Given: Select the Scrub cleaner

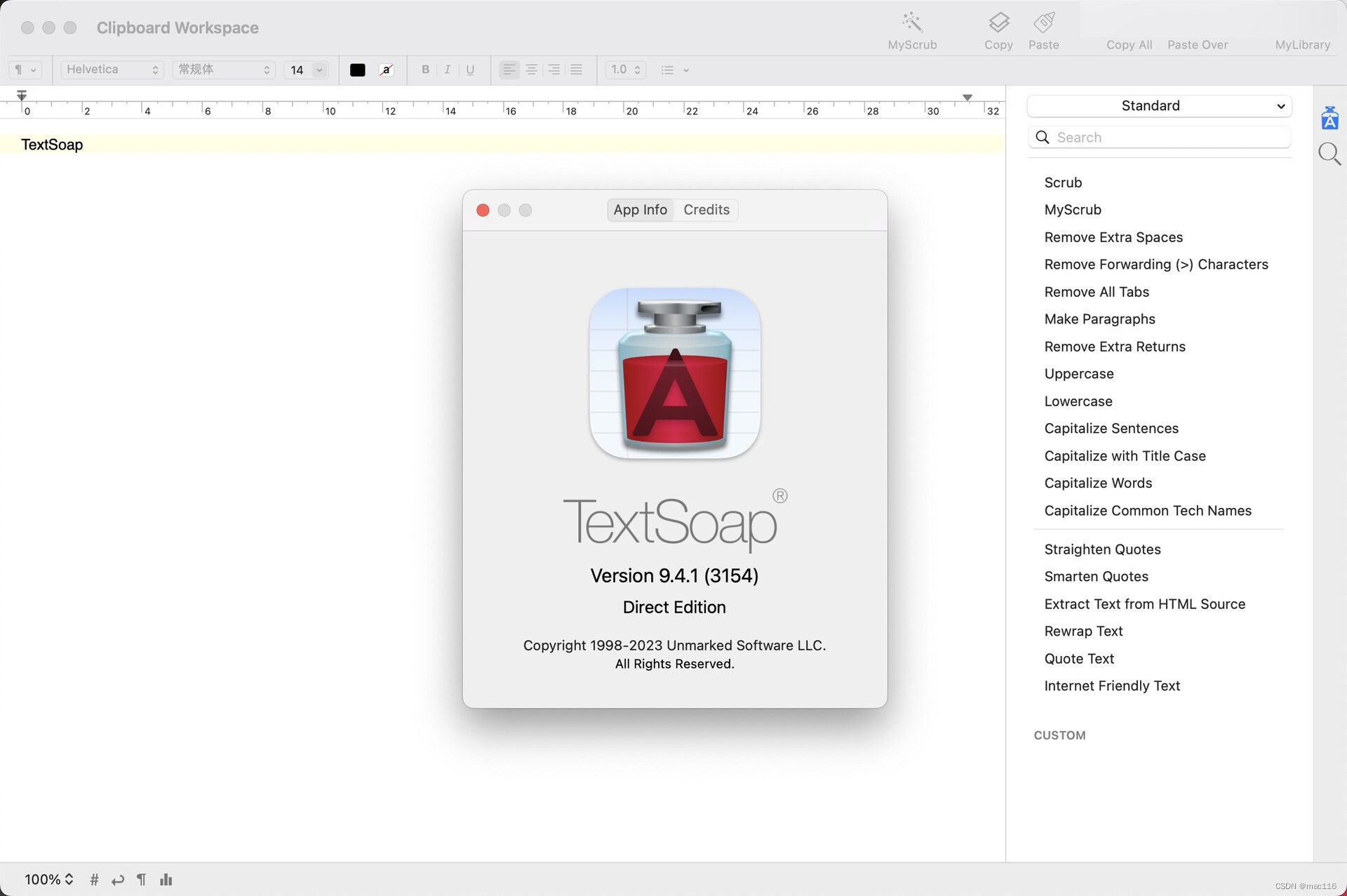Looking at the screenshot, I should [x=1063, y=182].
